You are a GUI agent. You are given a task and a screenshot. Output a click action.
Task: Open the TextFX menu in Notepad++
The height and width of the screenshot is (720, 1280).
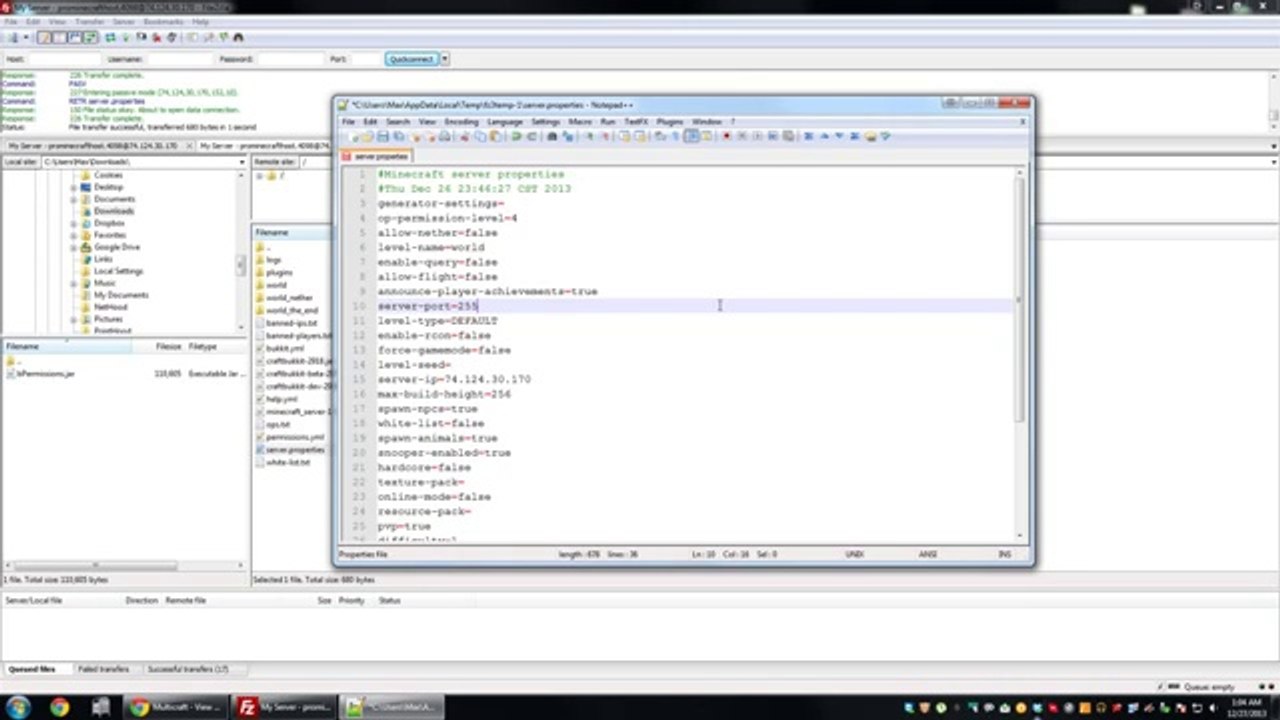tap(636, 122)
